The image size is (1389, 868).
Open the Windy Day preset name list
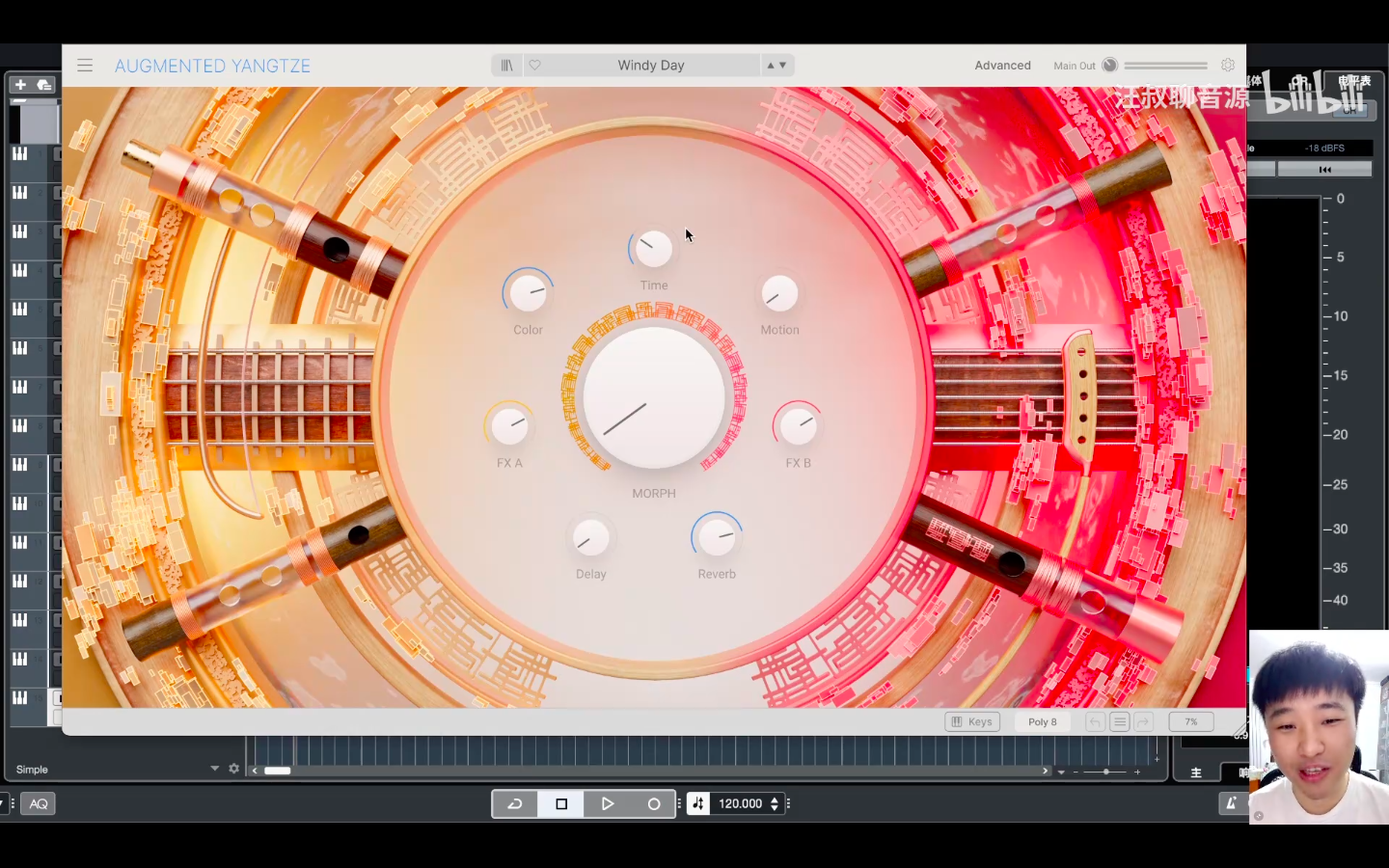click(x=651, y=66)
